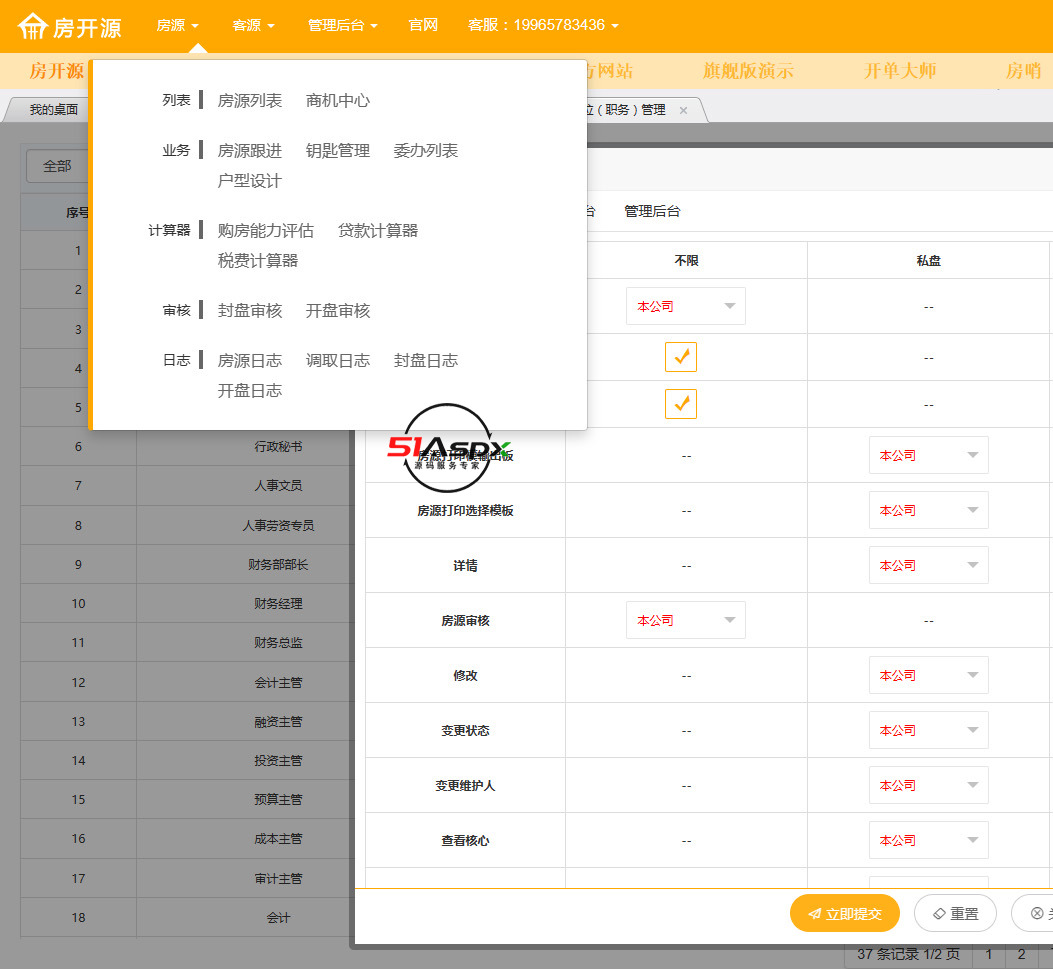Expand 本公司 dropdown for 房源审核 row
1053x969 pixels.
click(x=686, y=621)
